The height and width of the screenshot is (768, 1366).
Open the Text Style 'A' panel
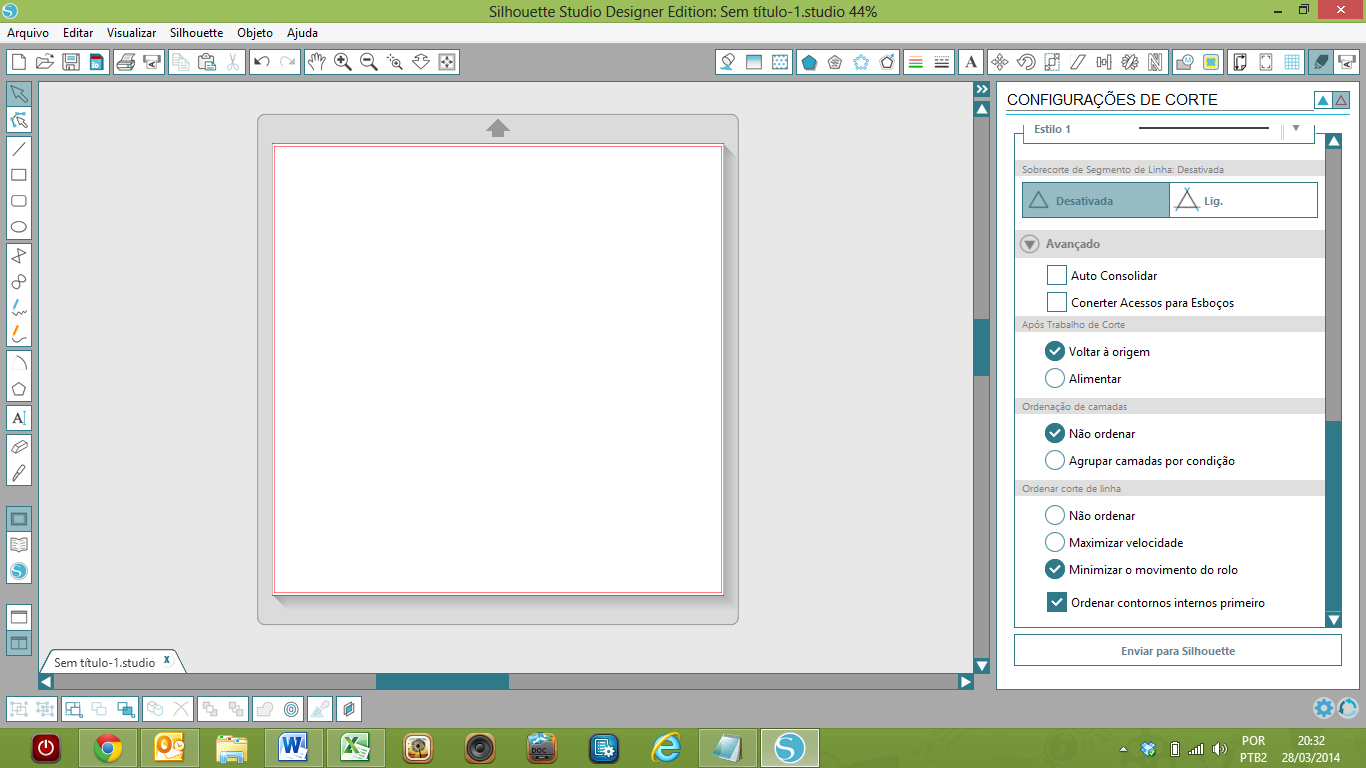click(970, 62)
